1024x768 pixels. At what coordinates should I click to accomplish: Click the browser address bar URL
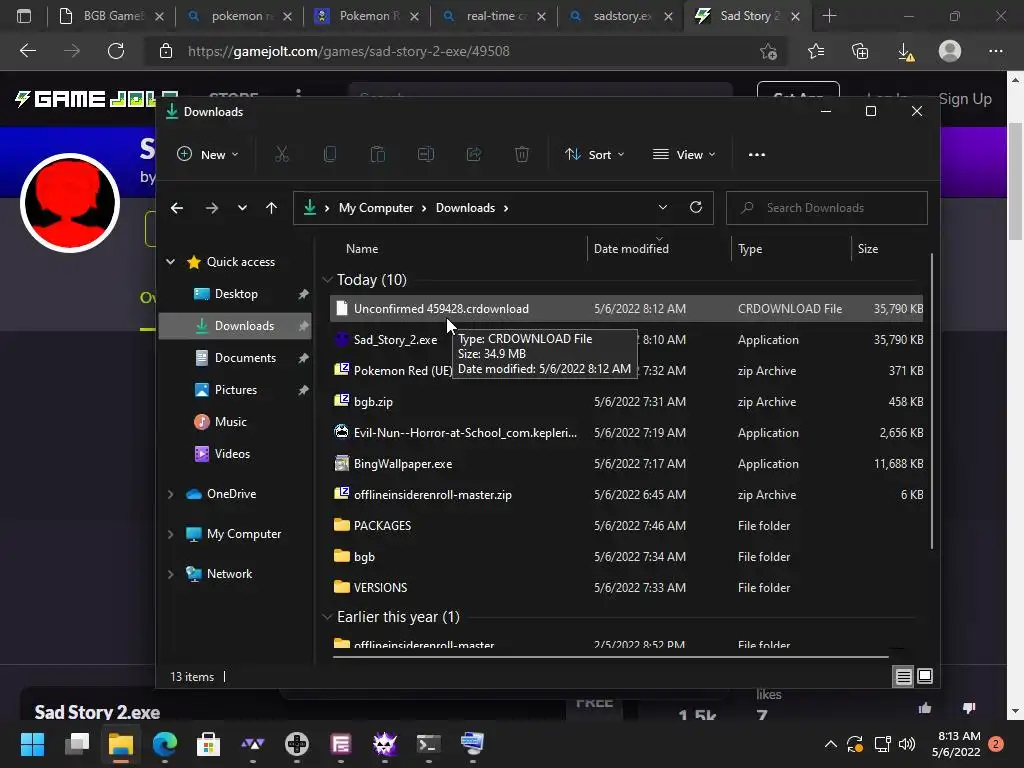pyautogui.click(x=349, y=51)
